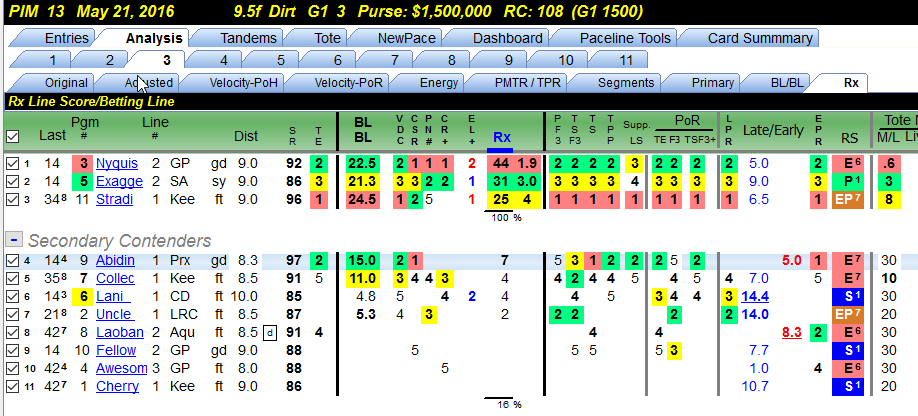Uncheck the Cherry row checkbox

12,387
